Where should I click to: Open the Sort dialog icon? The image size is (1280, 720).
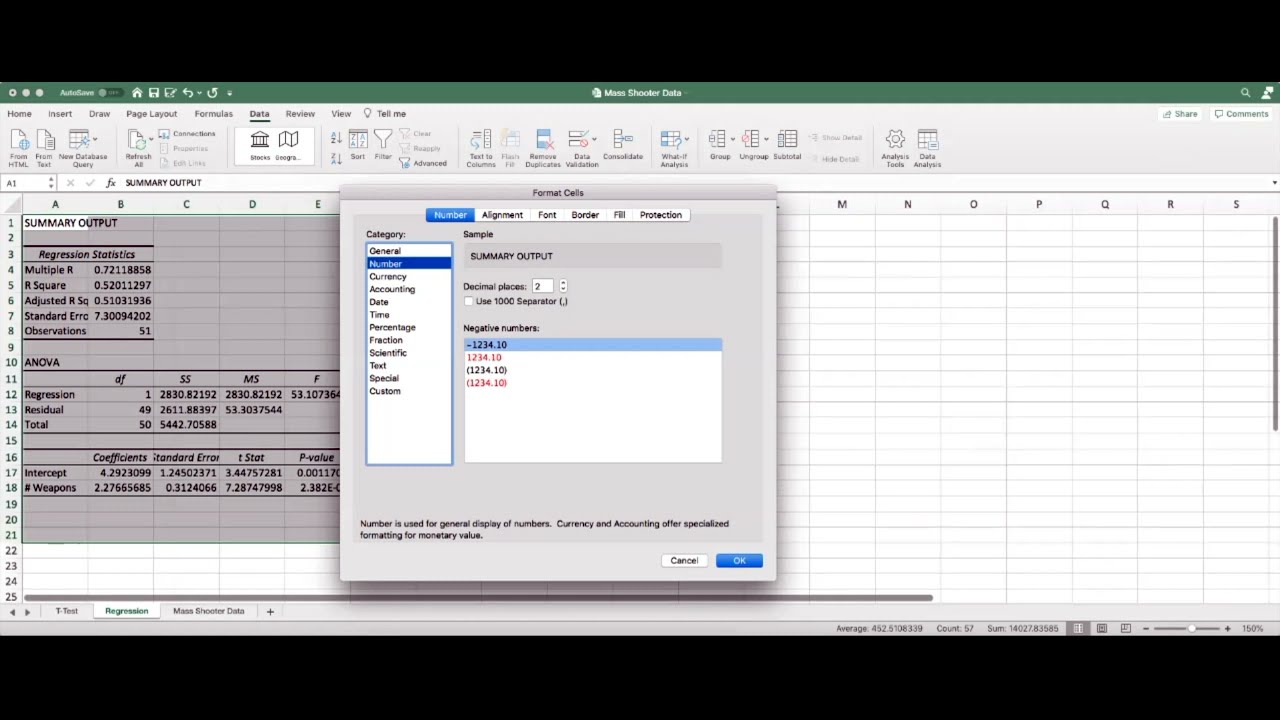pos(358,140)
